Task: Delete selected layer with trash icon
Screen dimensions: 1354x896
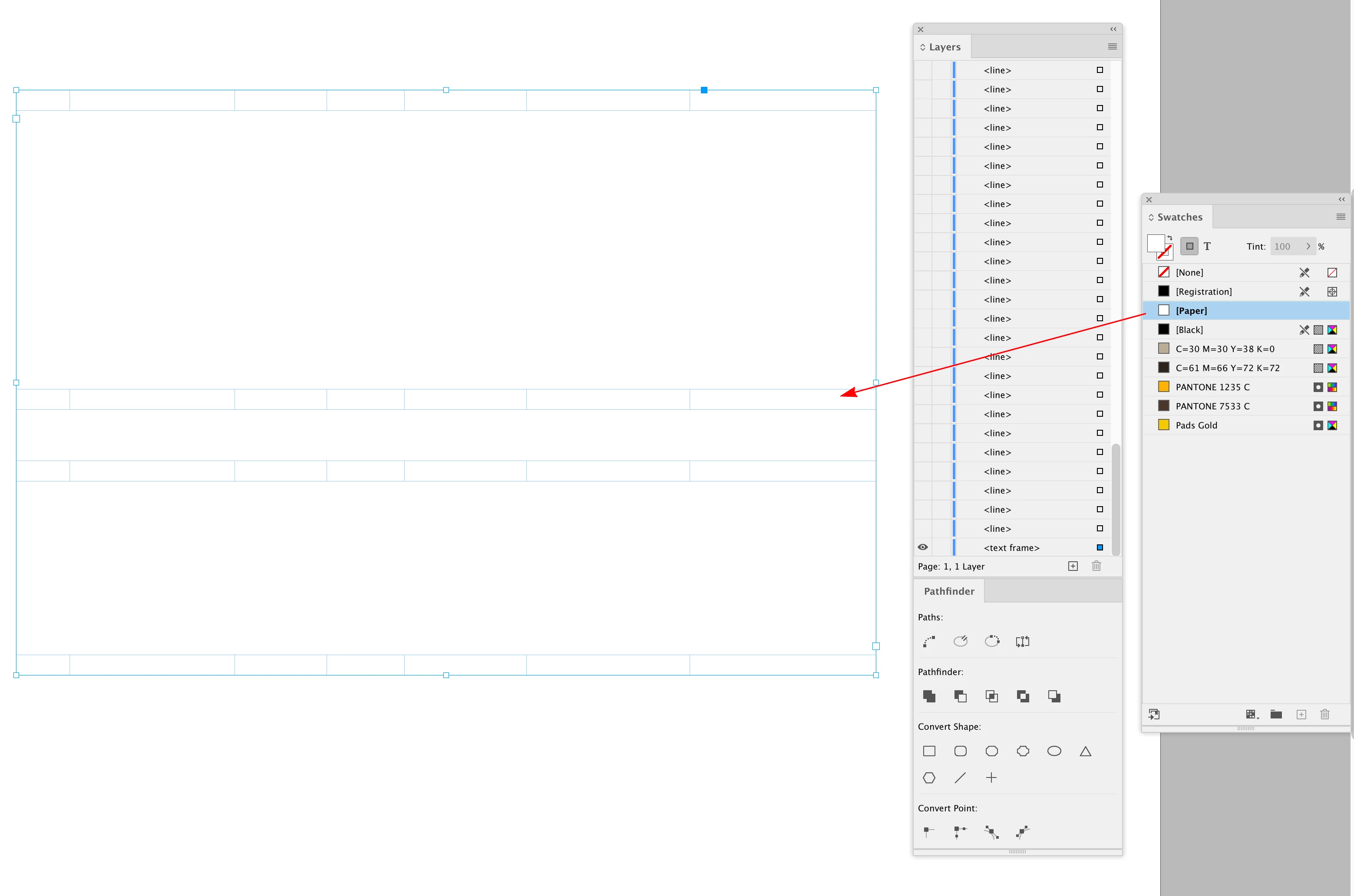Action: point(1096,566)
